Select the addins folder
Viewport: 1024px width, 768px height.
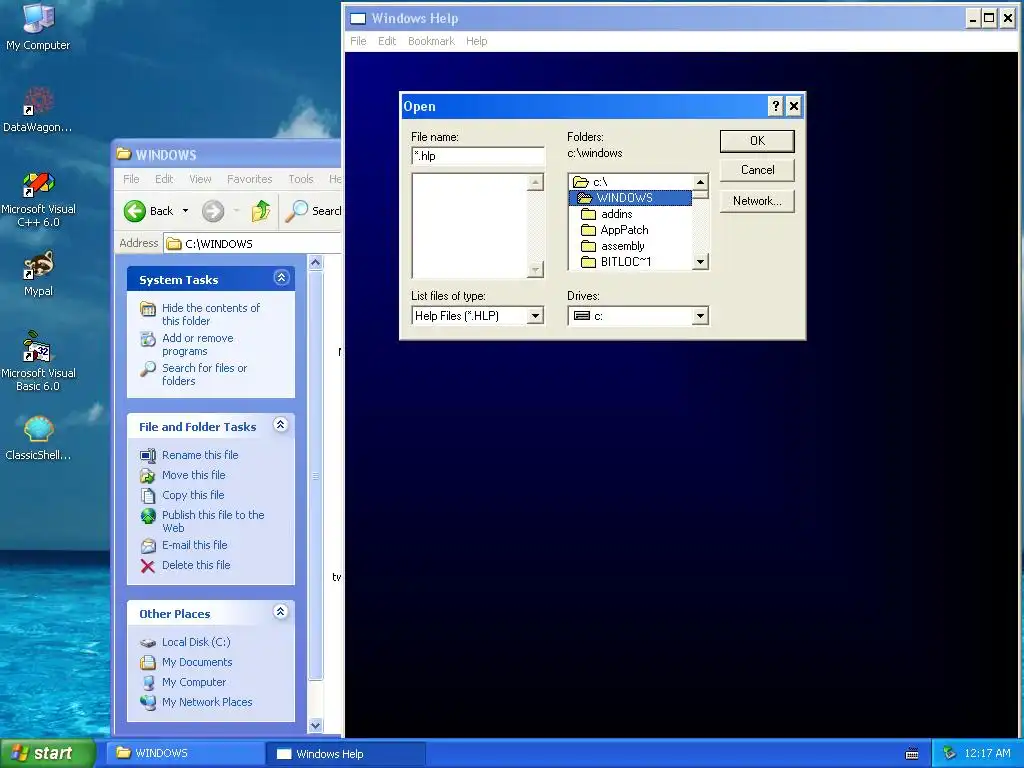click(630, 214)
